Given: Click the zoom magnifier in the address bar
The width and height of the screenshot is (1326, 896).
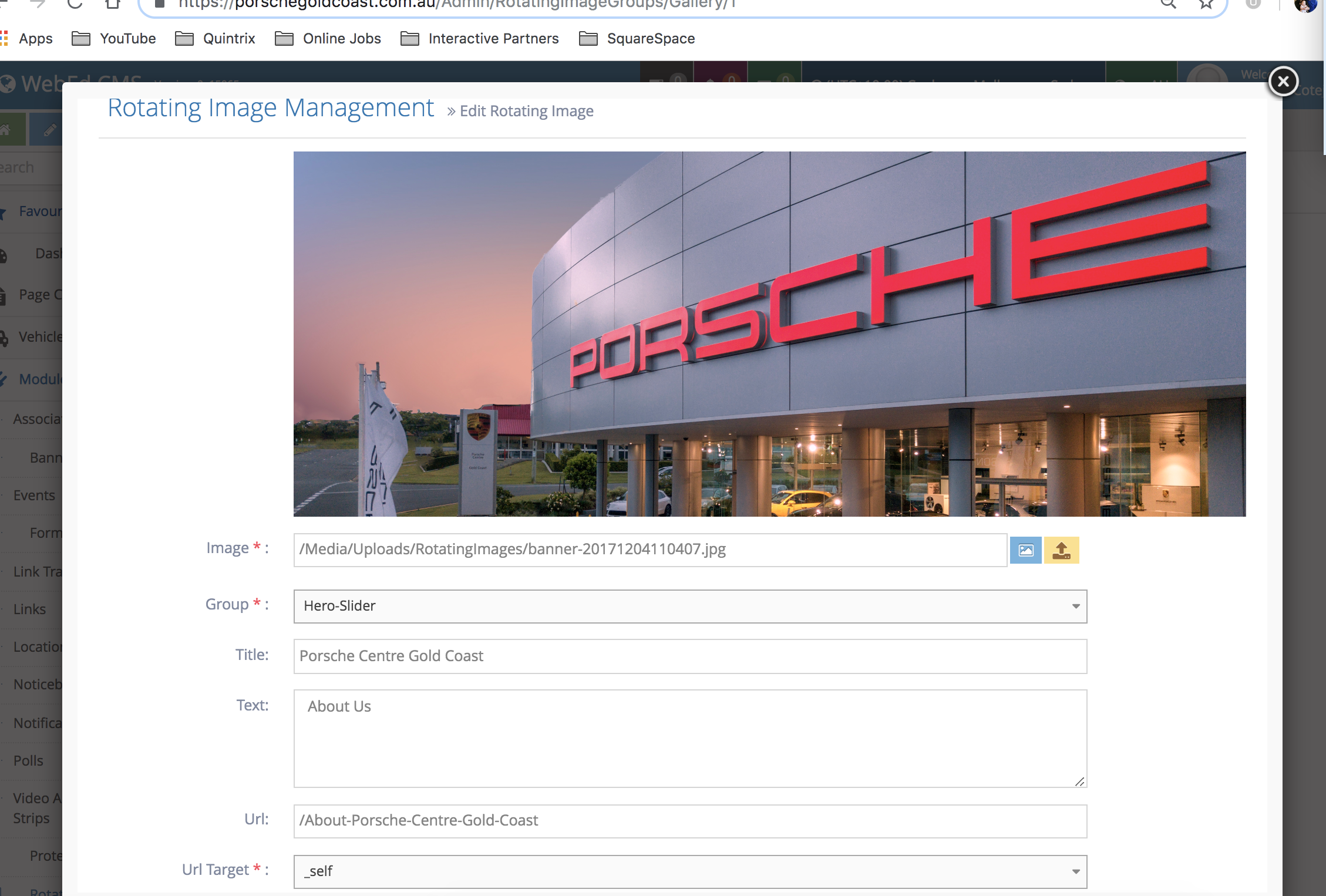Looking at the screenshot, I should click(x=1168, y=4).
